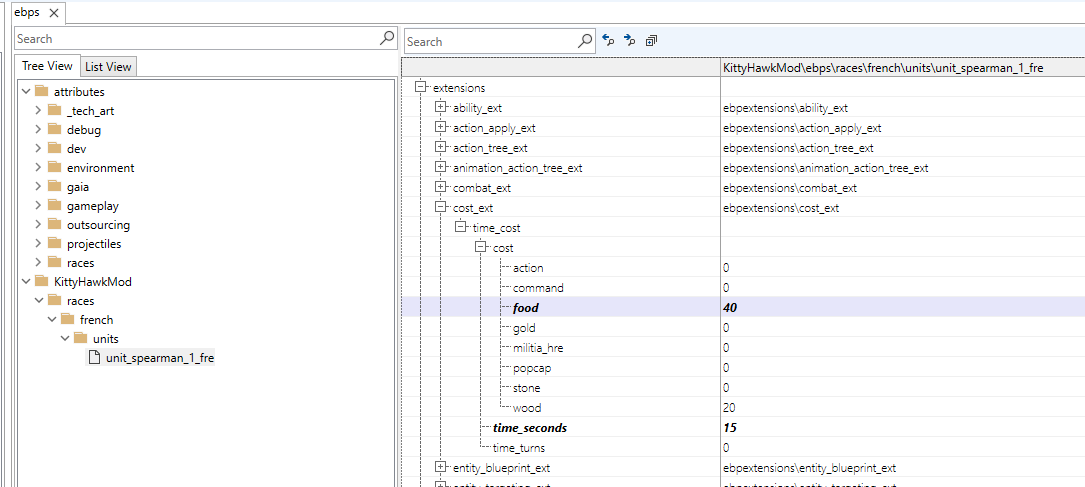The height and width of the screenshot is (487, 1085).
Task: Click the unit_spearman_1_fre path column header
Action: click(x=902, y=68)
